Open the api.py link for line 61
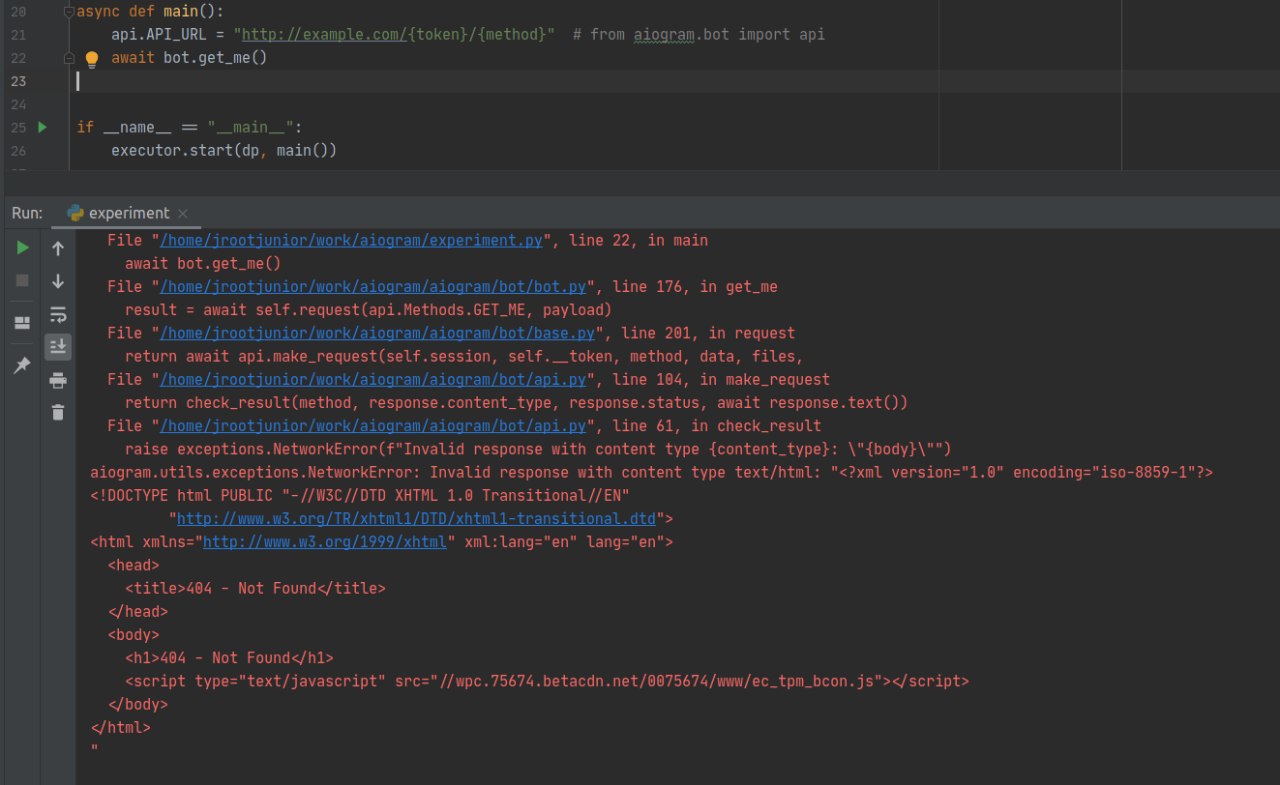 [x=374, y=425]
